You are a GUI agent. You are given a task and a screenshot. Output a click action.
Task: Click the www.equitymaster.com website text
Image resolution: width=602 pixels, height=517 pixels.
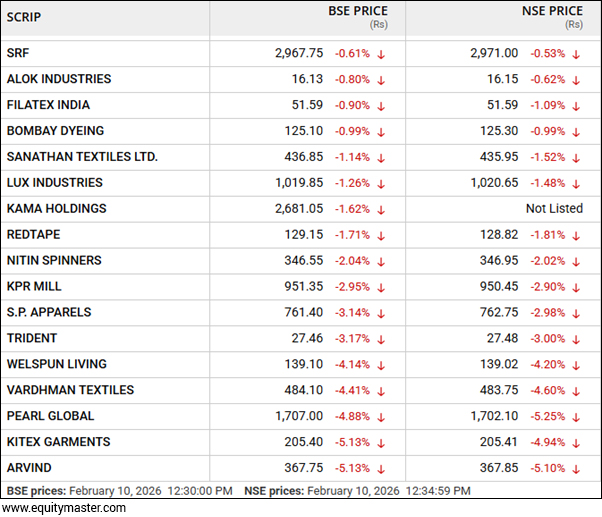pyautogui.click(x=63, y=508)
